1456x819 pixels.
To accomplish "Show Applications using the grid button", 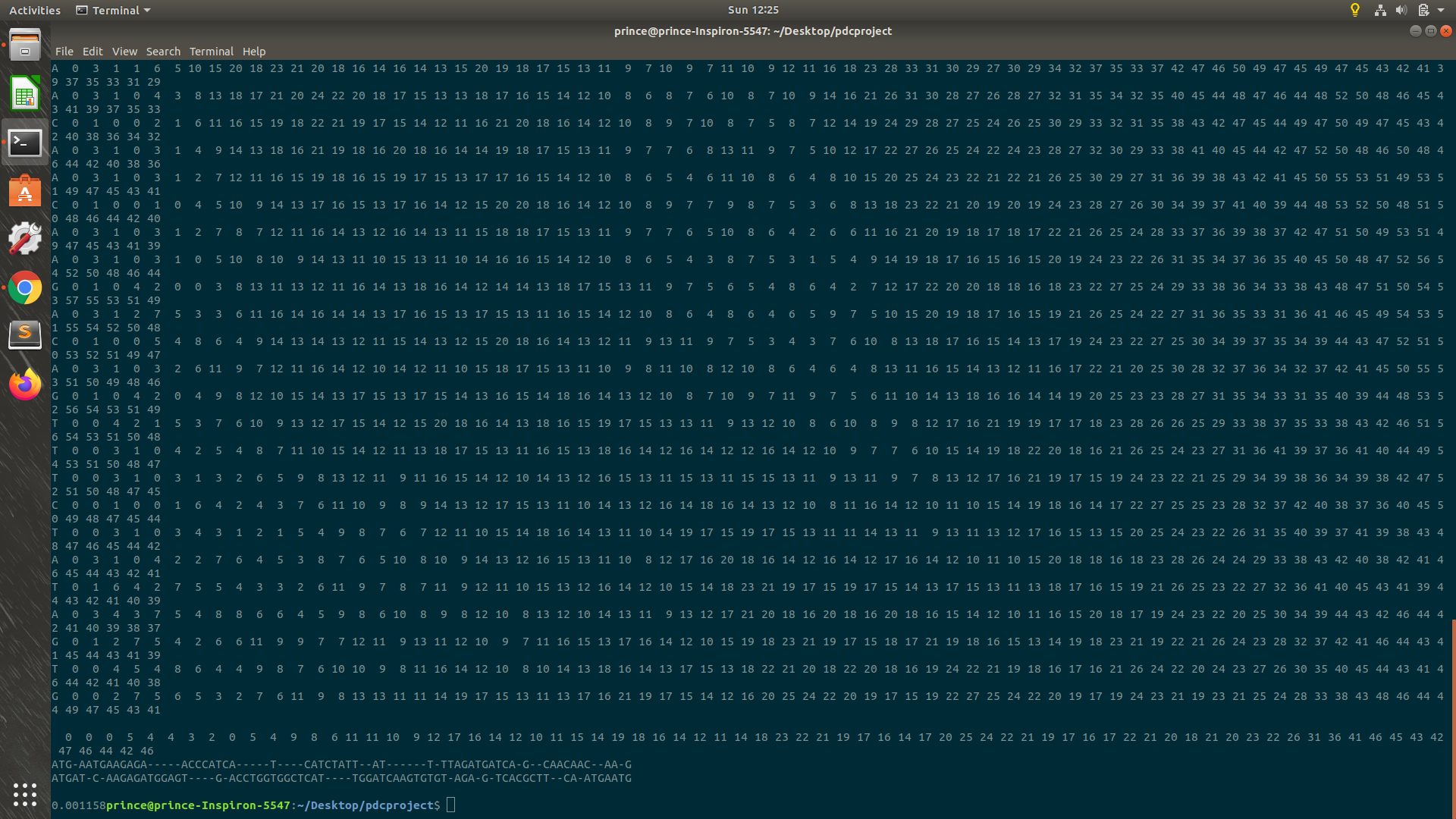I will 25,794.
